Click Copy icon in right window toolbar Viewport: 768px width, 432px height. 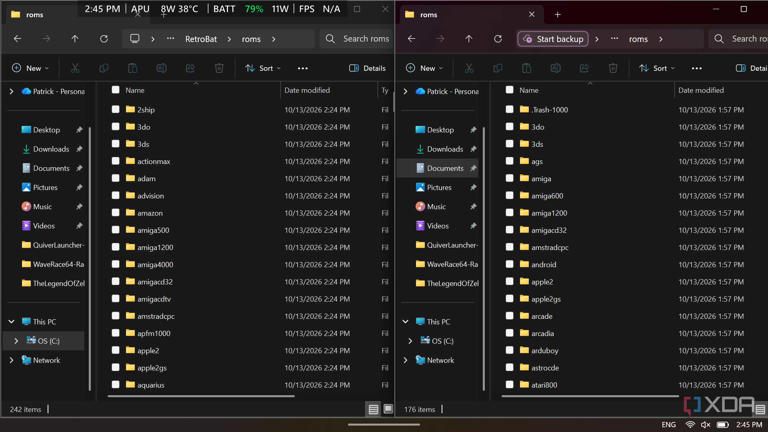tap(498, 68)
